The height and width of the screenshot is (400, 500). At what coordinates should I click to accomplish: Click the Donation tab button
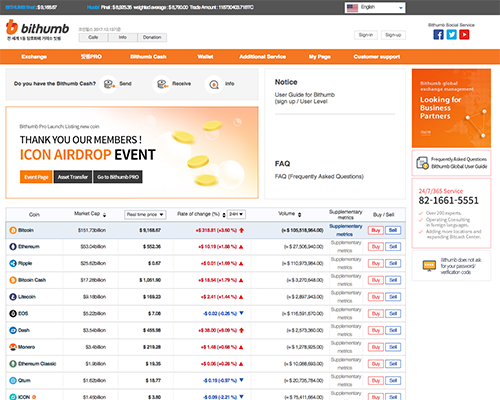(x=152, y=37)
